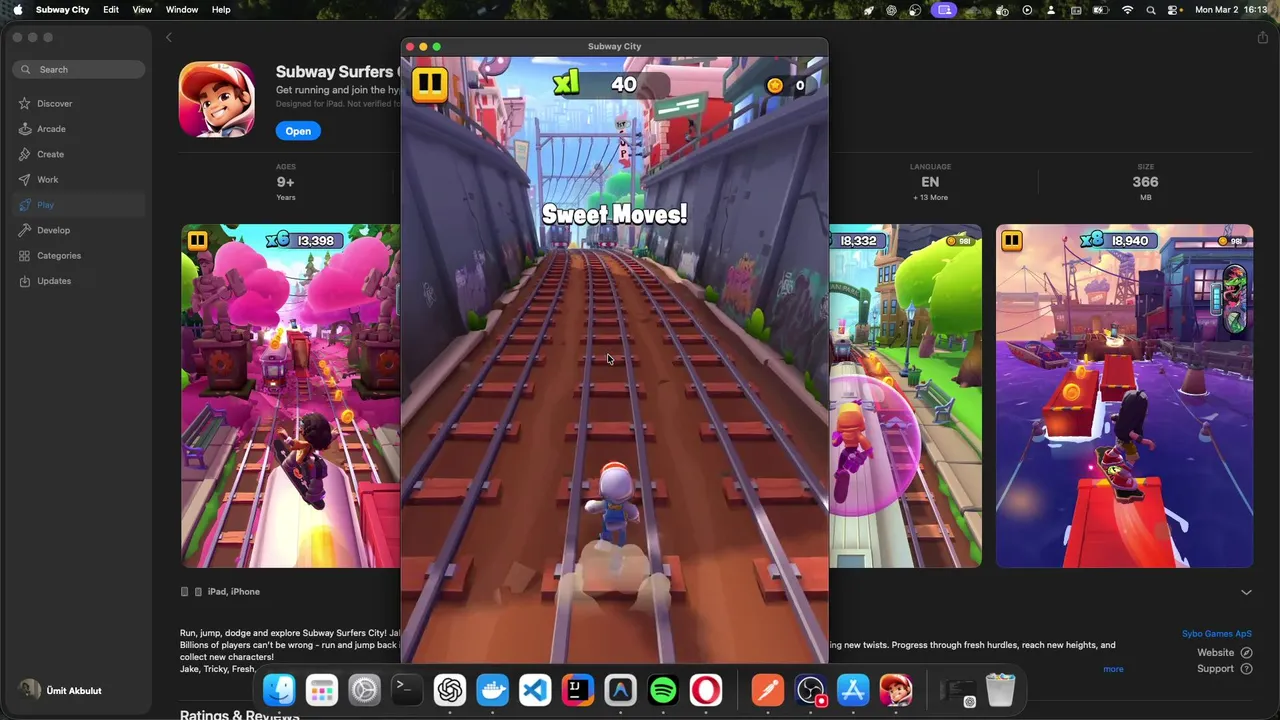Open the Edit menu
This screenshot has height=720, width=1280.
pyautogui.click(x=111, y=10)
